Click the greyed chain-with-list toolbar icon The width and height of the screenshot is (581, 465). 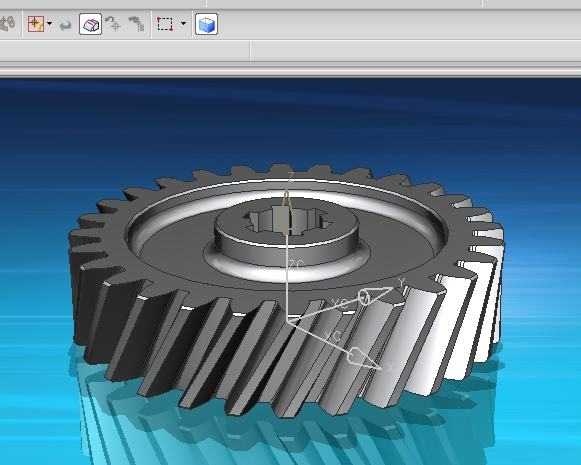point(136,24)
